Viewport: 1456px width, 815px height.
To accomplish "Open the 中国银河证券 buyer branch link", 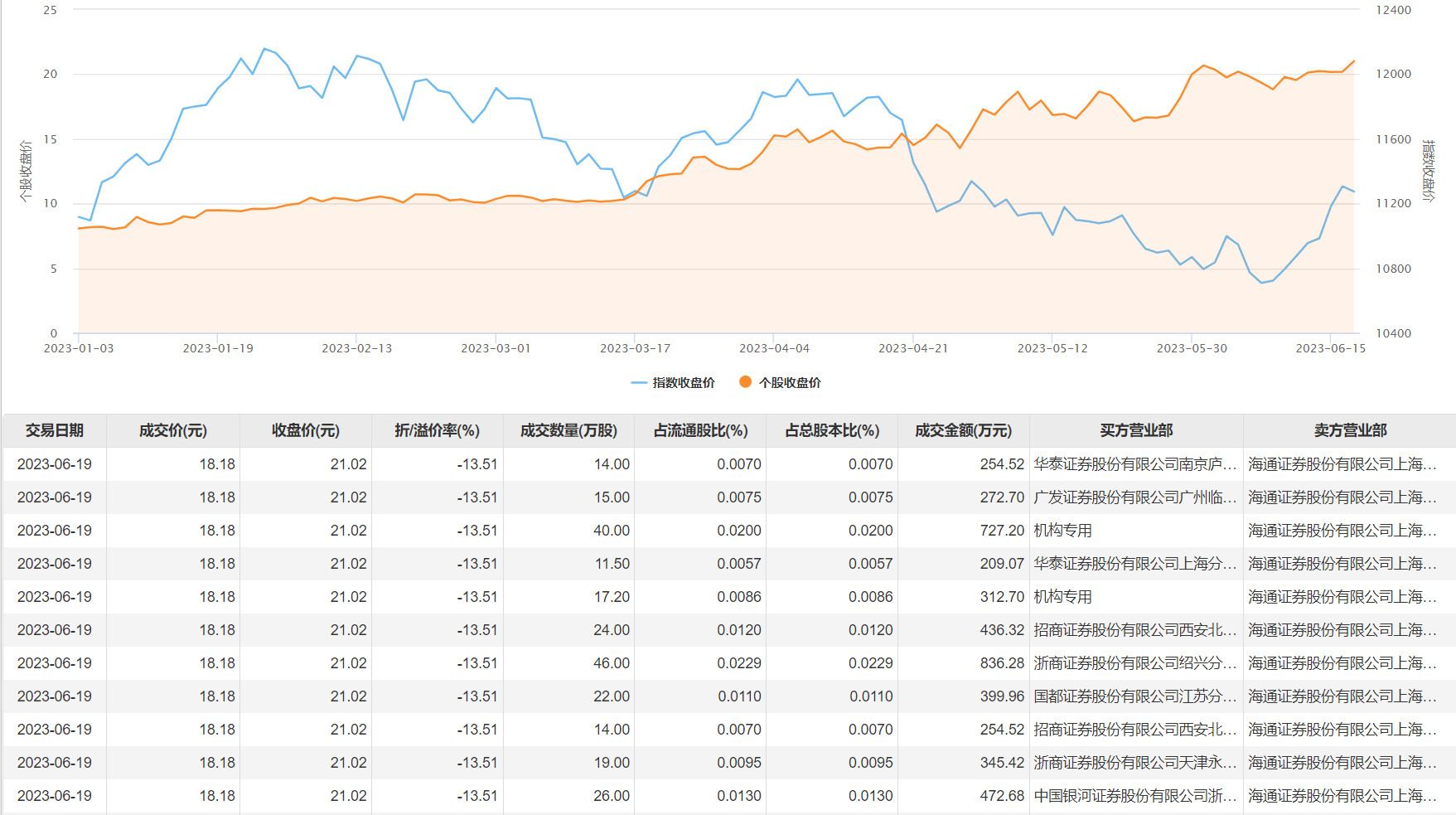I will (1134, 796).
